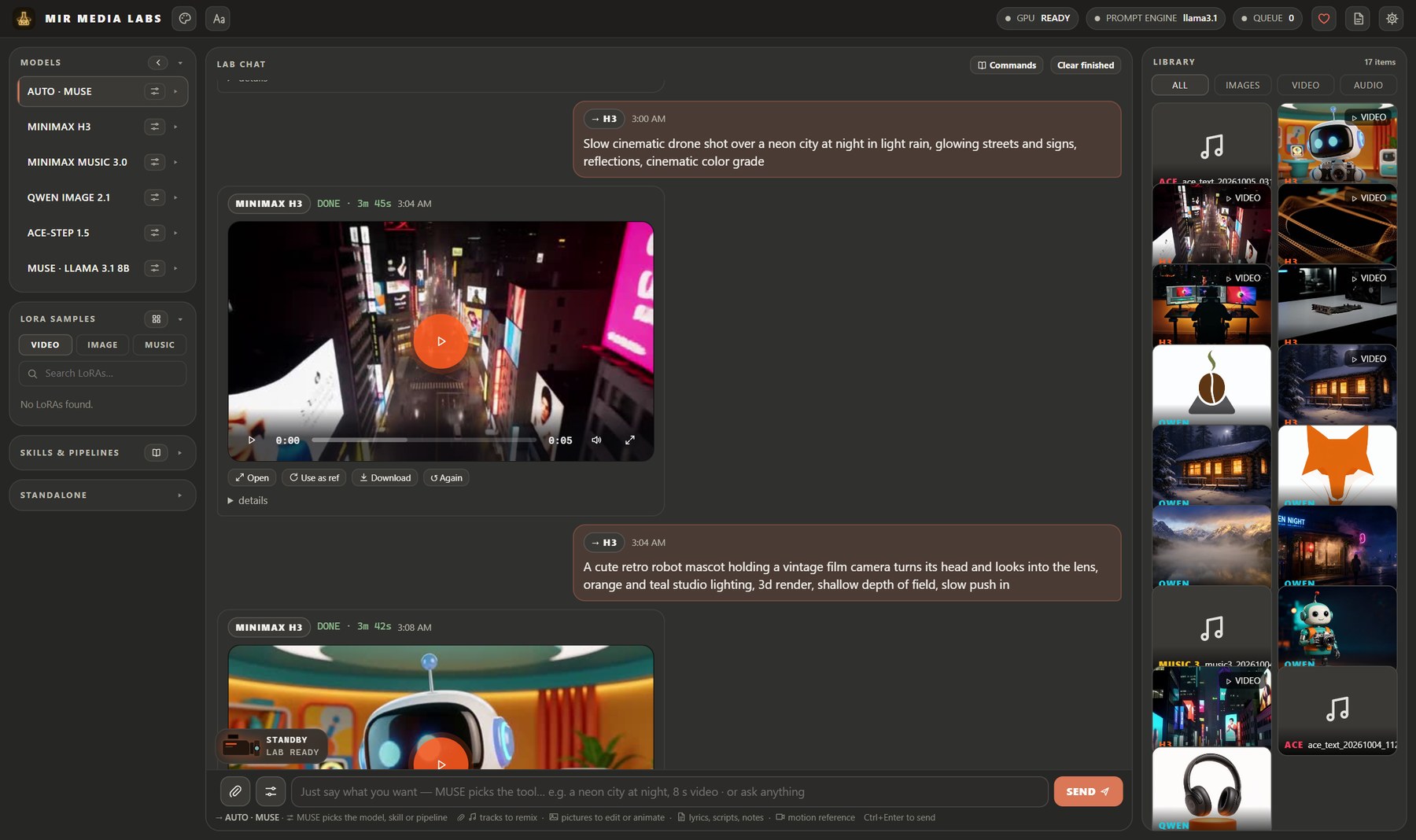Image resolution: width=1416 pixels, height=840 pixels.
Task: Click the Commands button
Action: click(x=1006, y=65)
